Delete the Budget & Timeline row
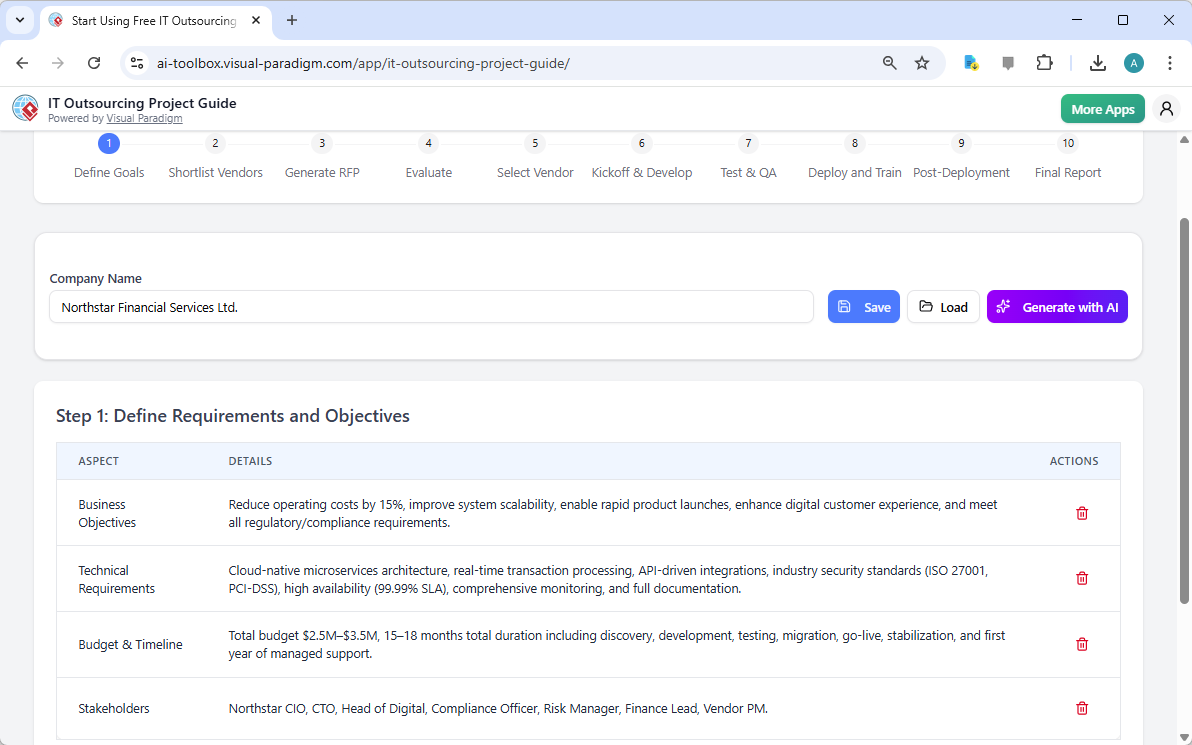 pyautogui.click(x=1081, y=644)
